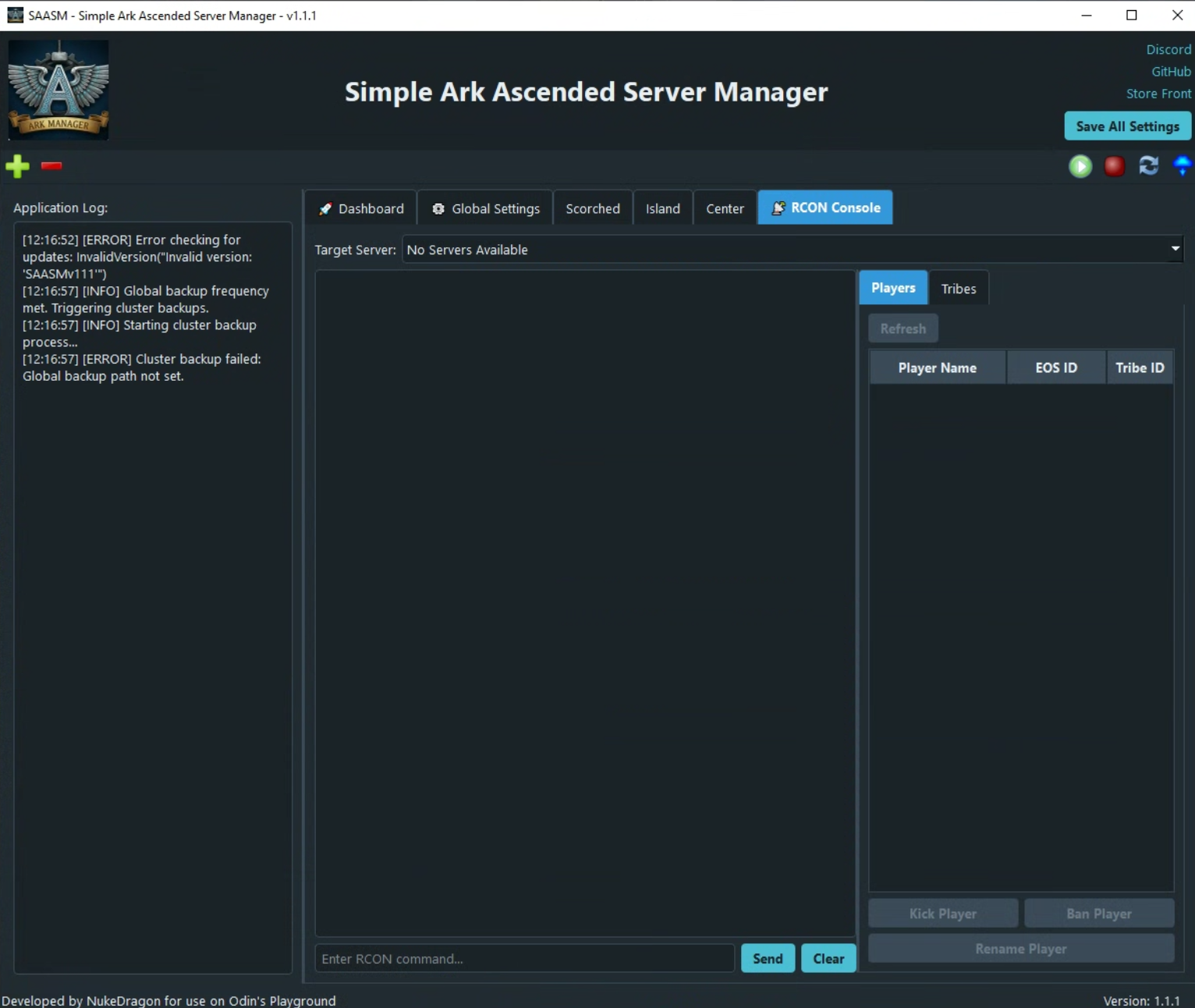The width and height of the screenshot is (1195, 1008).
Task: Open the Target Server dropdown
Action: pos(792,250)
